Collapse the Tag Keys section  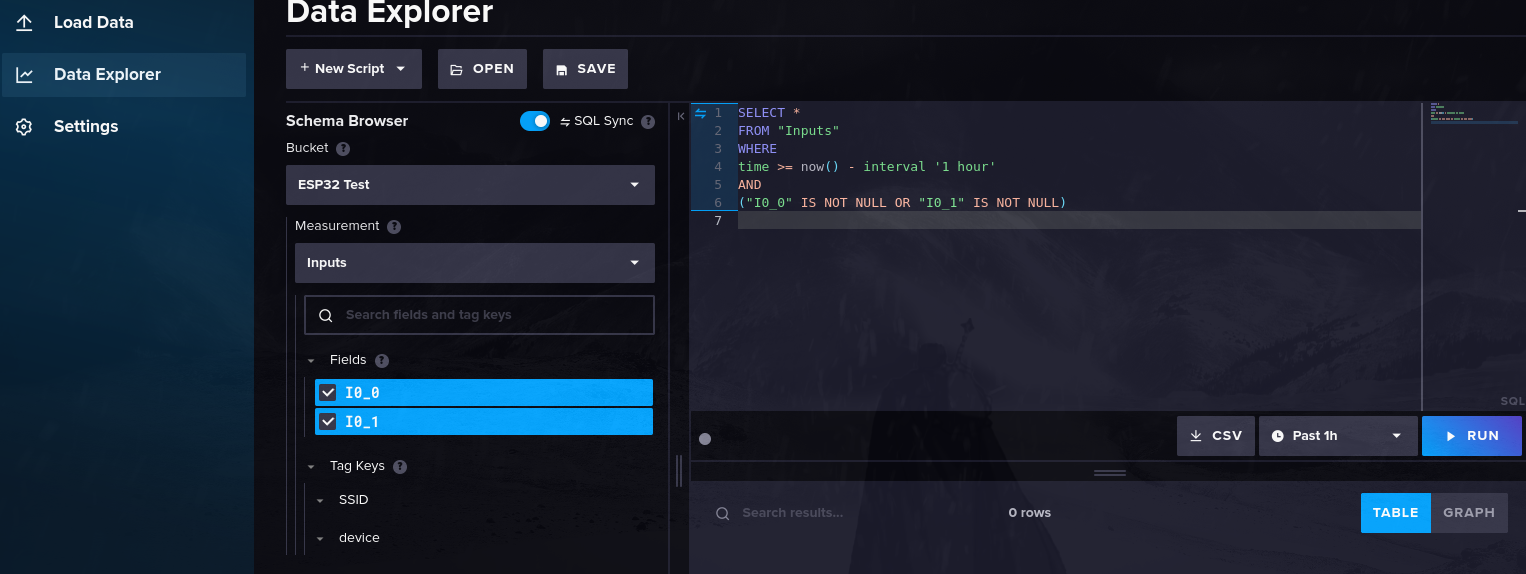pyautogui.click(x=311, y=467)
